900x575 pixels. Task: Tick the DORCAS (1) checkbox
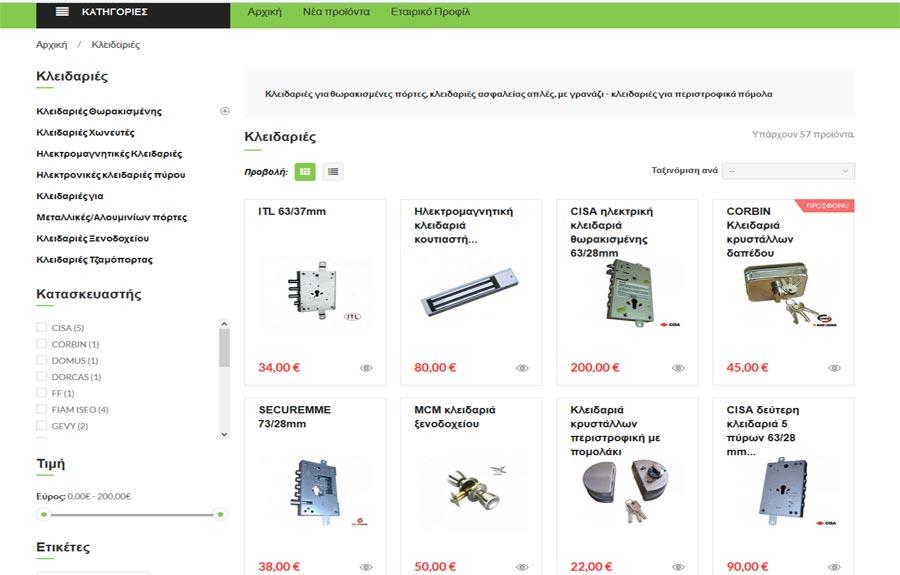pos(41,376)
